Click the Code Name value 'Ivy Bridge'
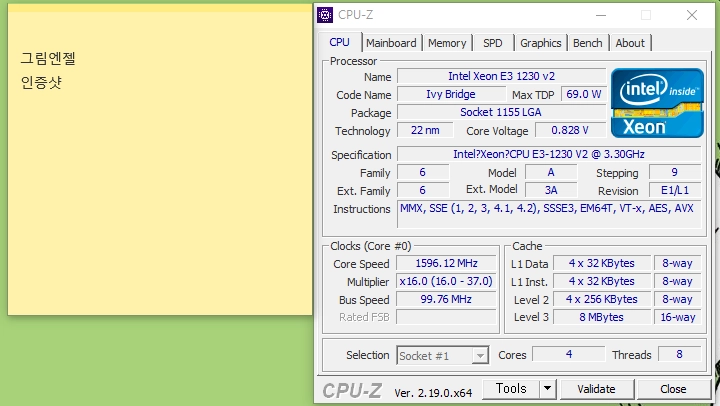Viewport: 720px width, 406px height. pos(451,94)
